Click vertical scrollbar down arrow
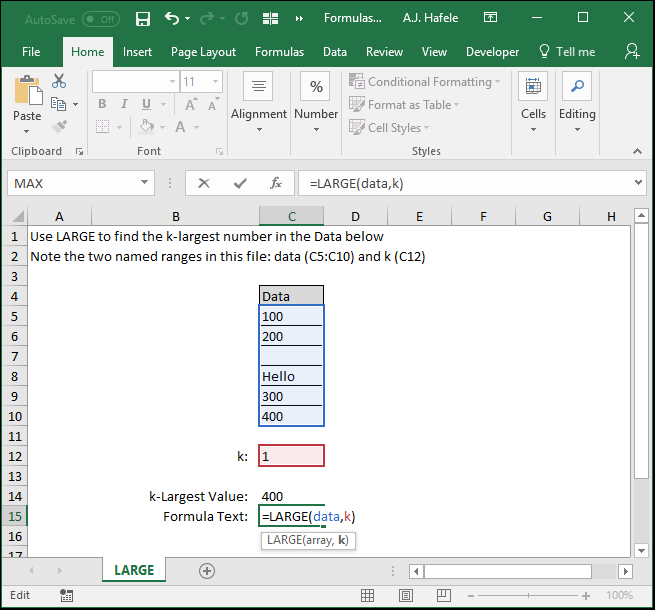This screenshot has width=655, height=610. (x=641, y=551)
